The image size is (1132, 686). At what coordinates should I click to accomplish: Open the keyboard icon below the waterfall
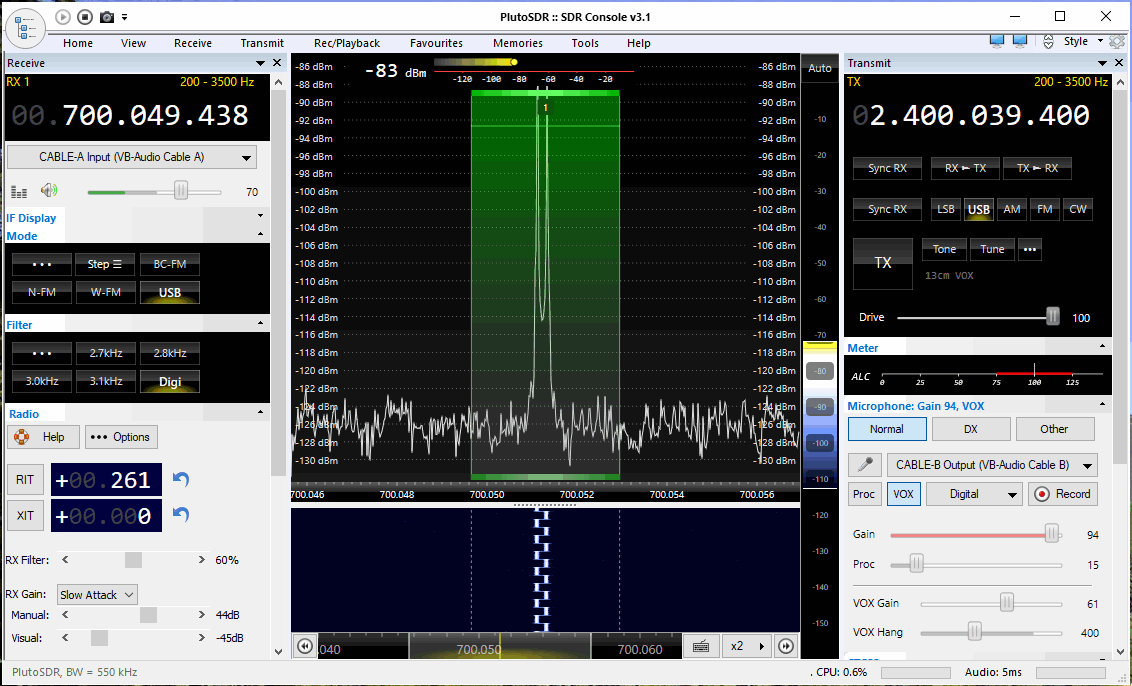701,646
